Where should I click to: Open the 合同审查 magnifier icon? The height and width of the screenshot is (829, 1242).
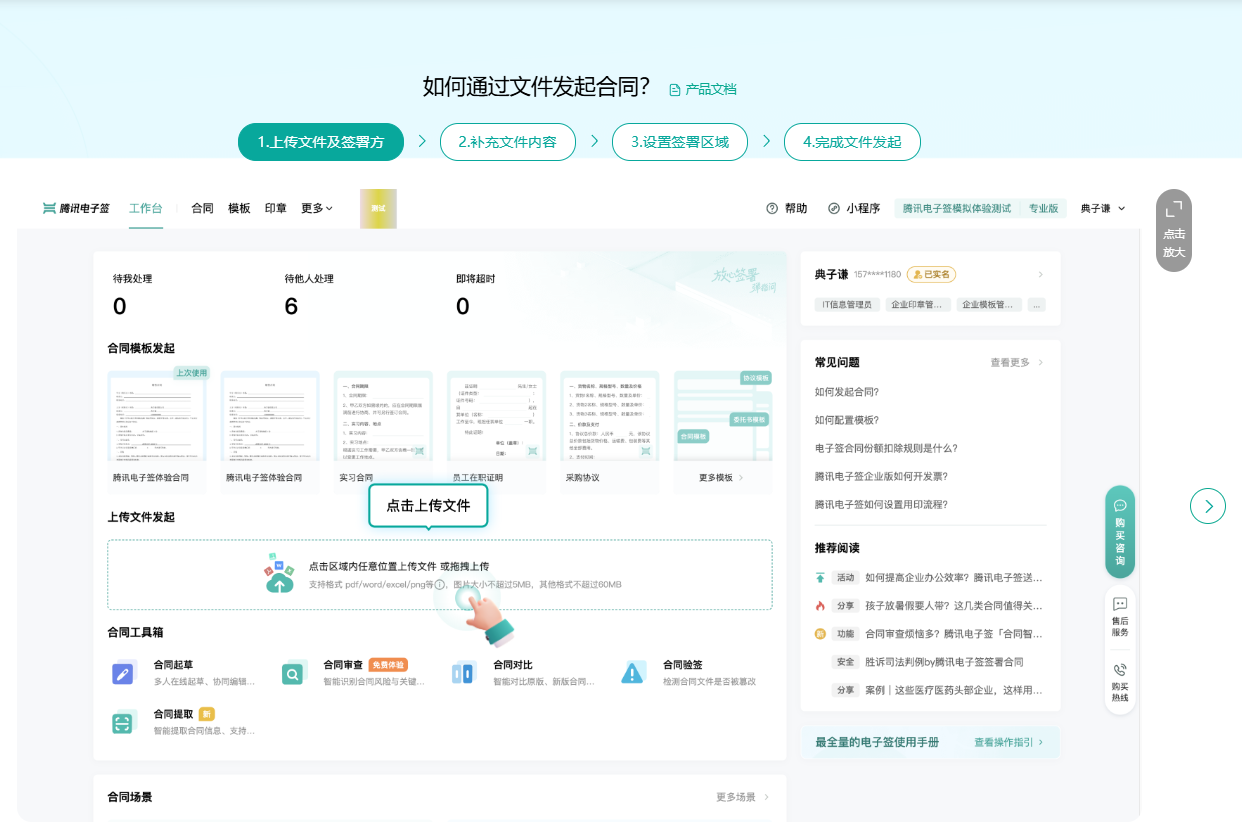click(292, 673)
